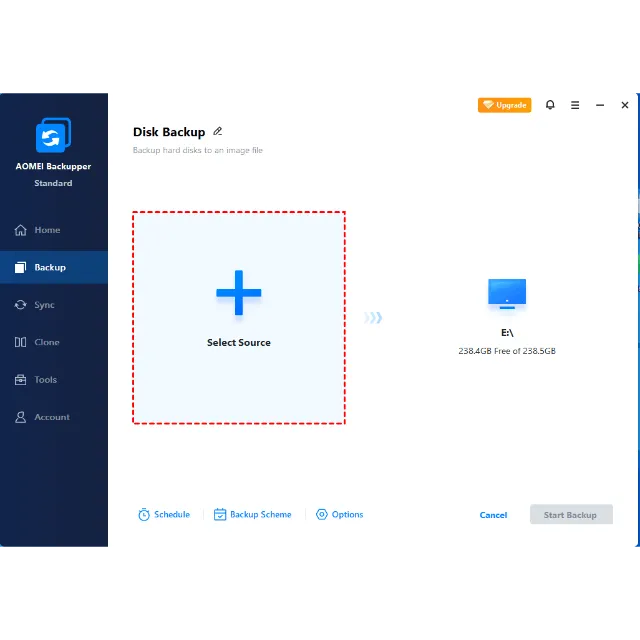The height and width of the screenshot is (640, 640).
Task: Open the Sync section
Action: point(44,305)
